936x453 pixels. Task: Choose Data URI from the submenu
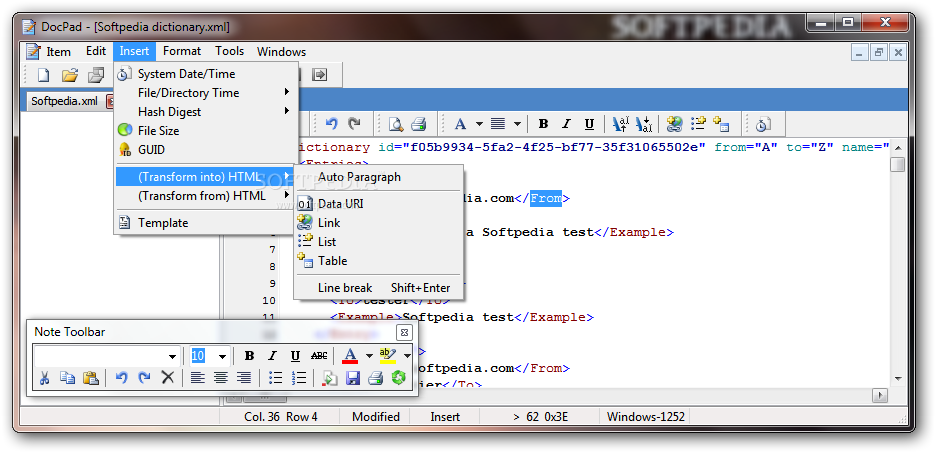378,204
